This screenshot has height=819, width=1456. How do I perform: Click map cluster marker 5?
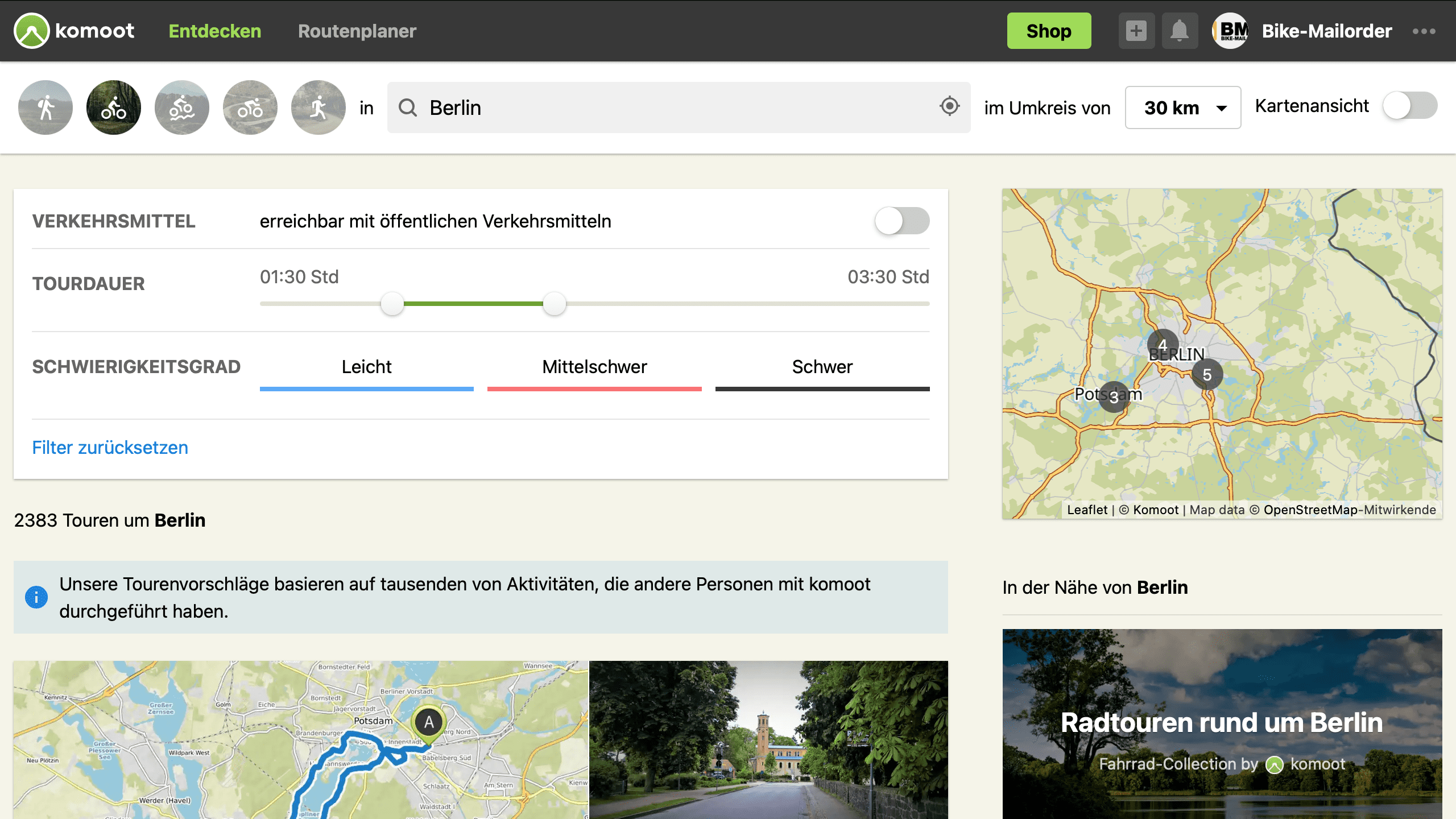(x=1207, y=374)
